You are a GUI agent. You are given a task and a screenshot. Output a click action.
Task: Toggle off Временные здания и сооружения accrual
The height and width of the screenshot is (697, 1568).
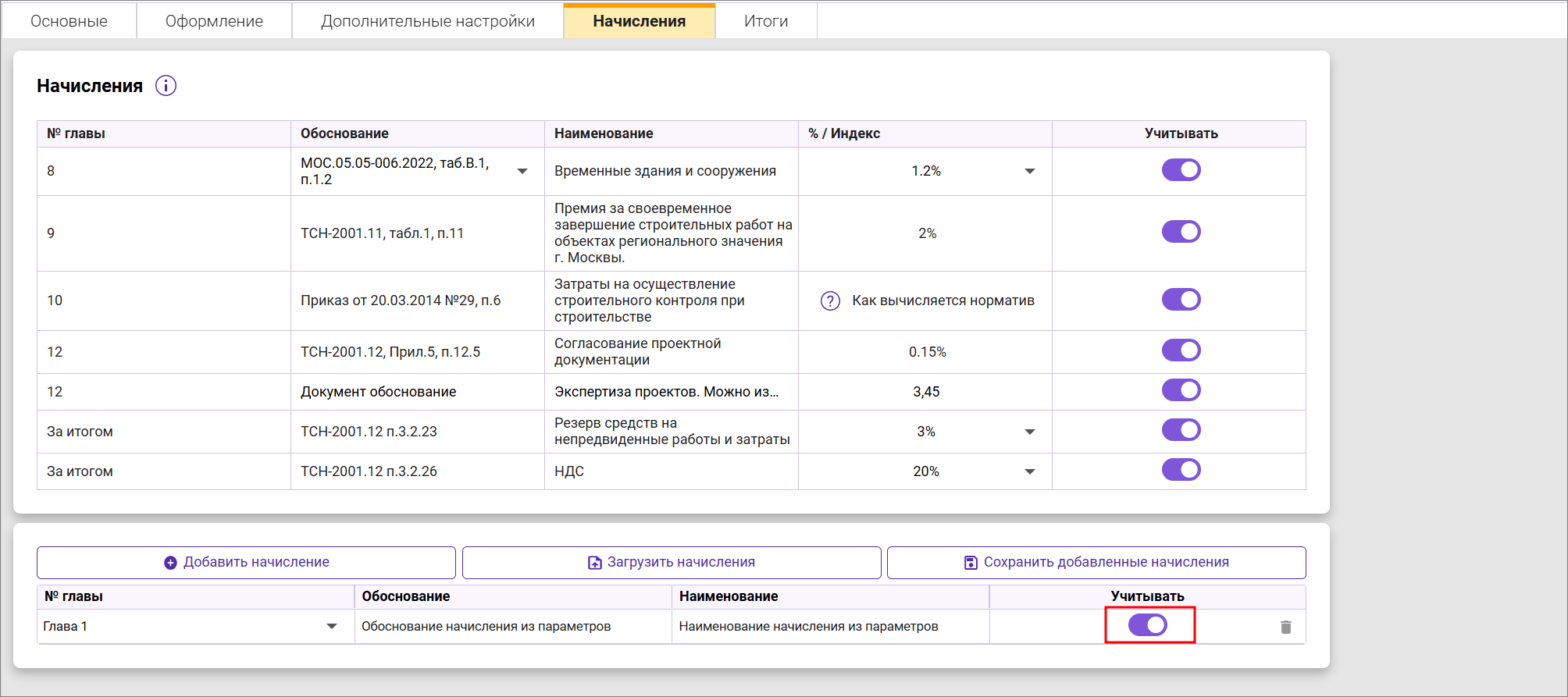(1180, 170)
